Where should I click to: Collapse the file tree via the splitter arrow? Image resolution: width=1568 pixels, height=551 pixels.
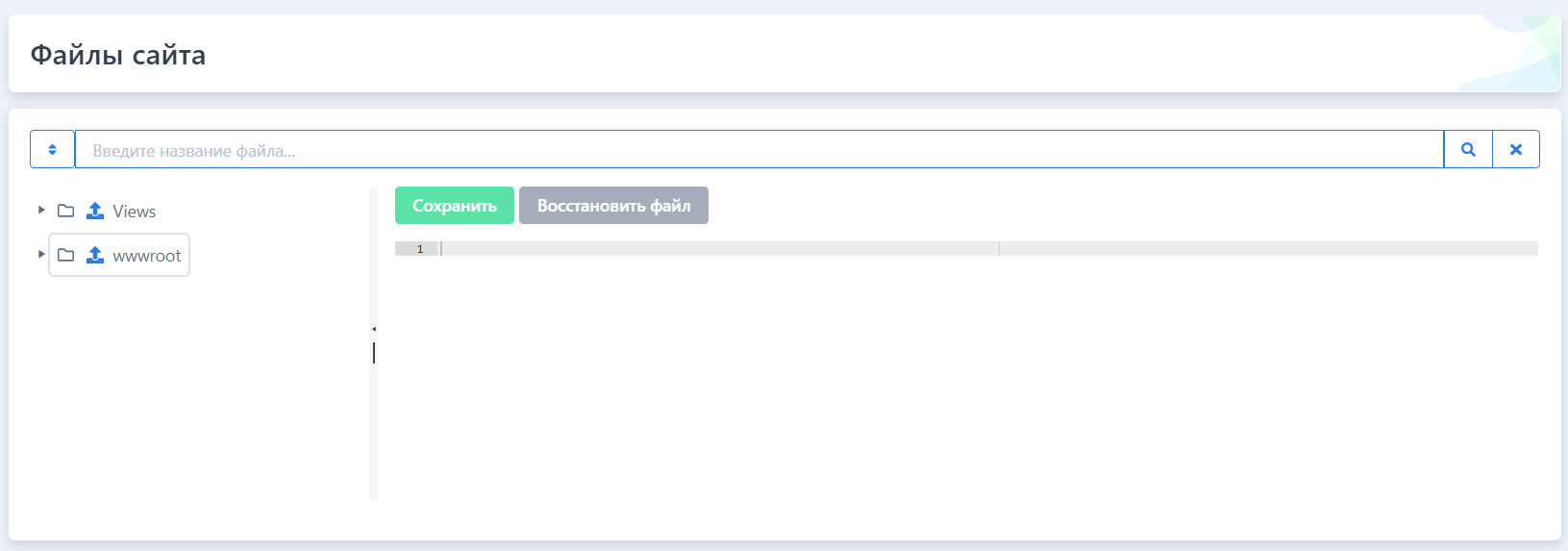[x=374, y=329]
